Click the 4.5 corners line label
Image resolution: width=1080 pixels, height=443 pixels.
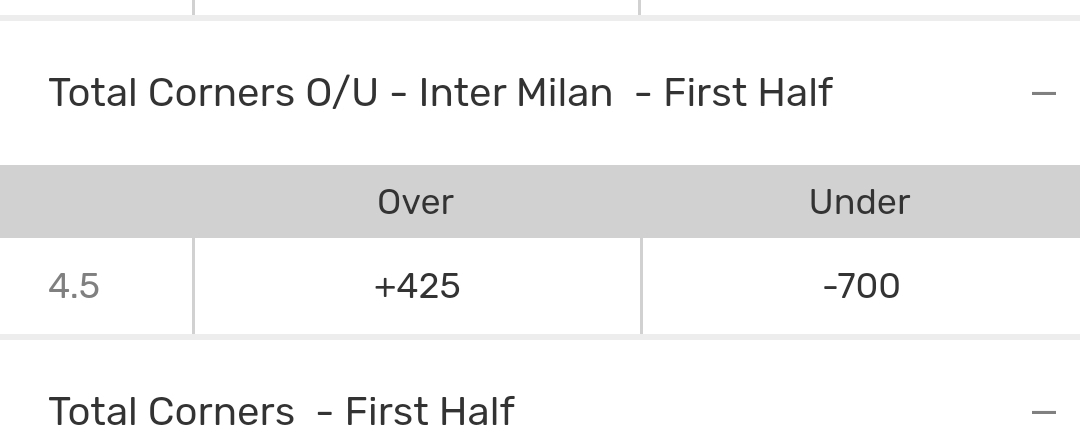pos(74,287)
